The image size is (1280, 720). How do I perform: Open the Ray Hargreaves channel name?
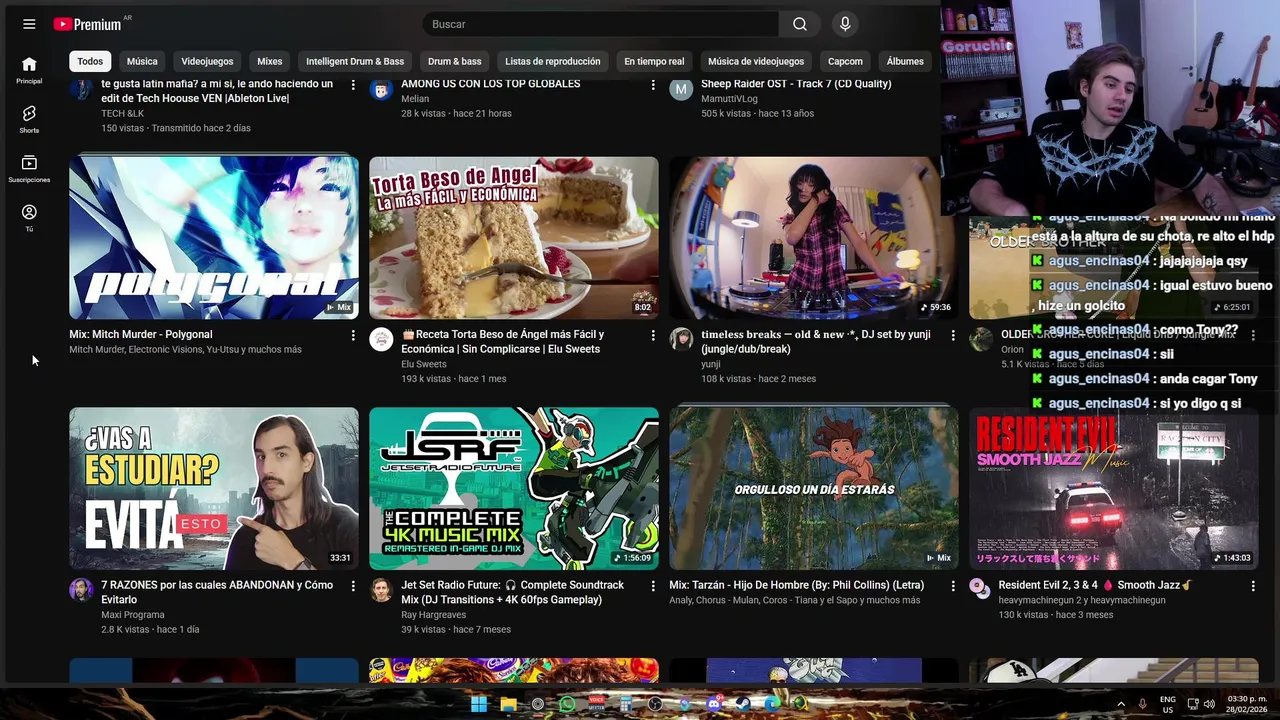click(x=434, y=615)
